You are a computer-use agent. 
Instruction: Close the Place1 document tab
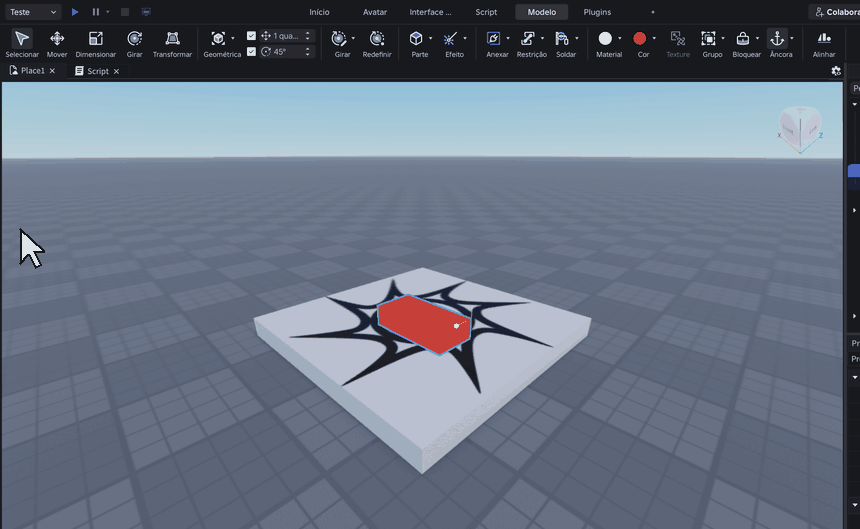pos(52,71)
